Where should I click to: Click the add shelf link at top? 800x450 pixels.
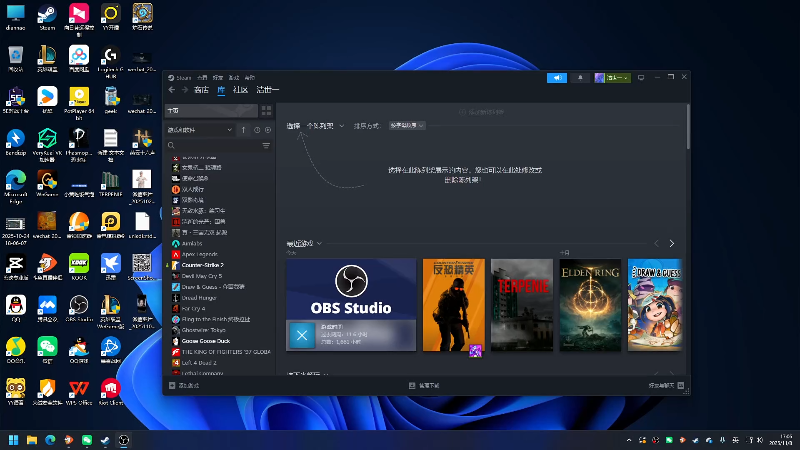[x=481, y=112]
